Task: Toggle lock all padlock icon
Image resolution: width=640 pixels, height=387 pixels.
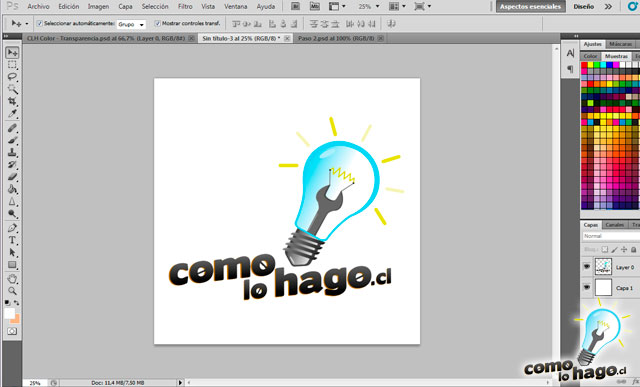Action: [633, 249]
